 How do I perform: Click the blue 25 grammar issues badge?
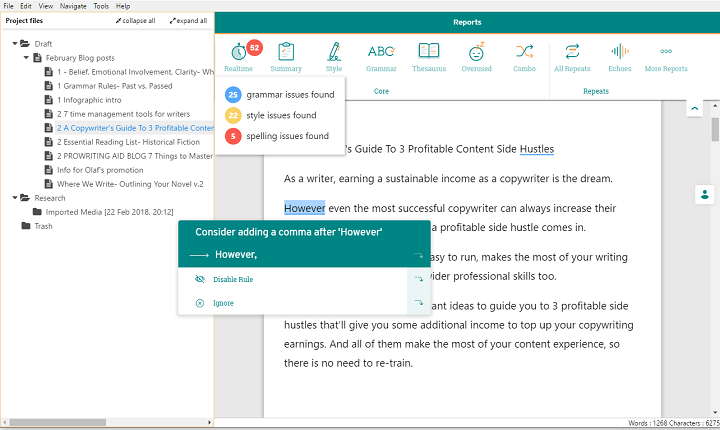point(233,95)
